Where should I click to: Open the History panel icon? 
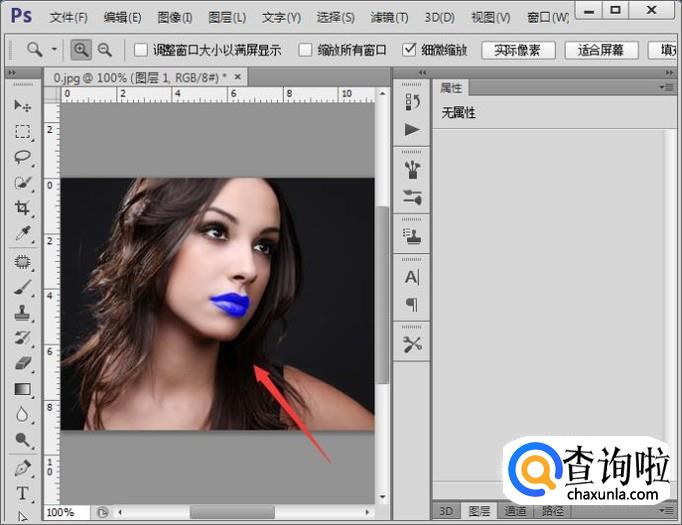coord(412,102)
